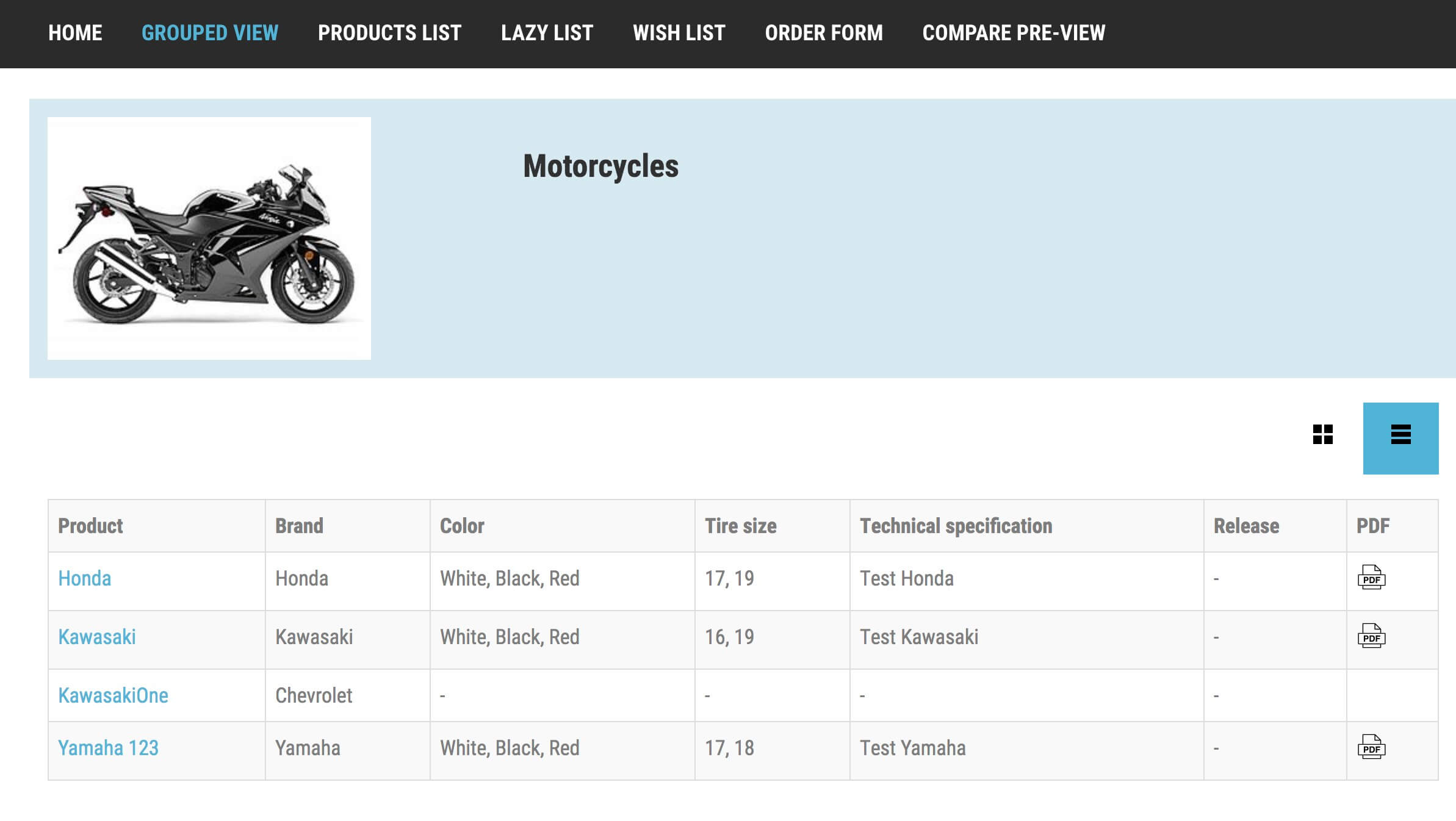Open the Products List menu item

[389, 33]
